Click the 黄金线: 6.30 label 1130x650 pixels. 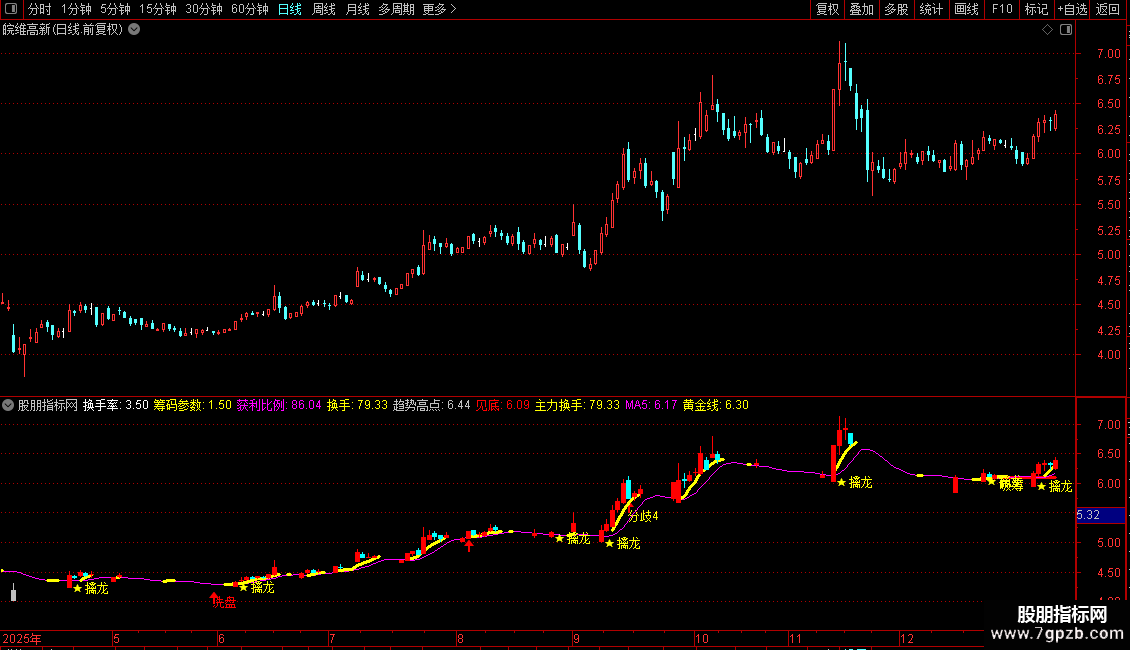tap(716, 405)
